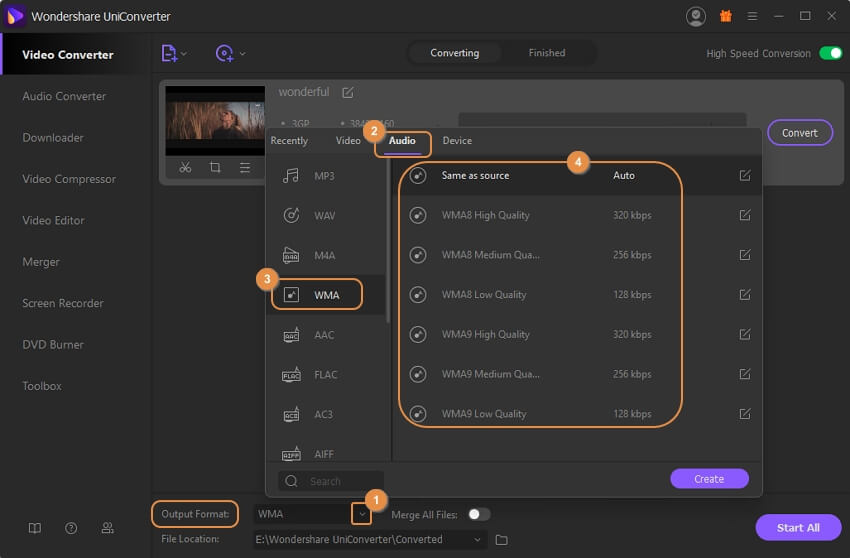Expand the File Location path dropdown
Image resolution: width=850 pixels, height=558 pixels.
click(x=477, y=540)
